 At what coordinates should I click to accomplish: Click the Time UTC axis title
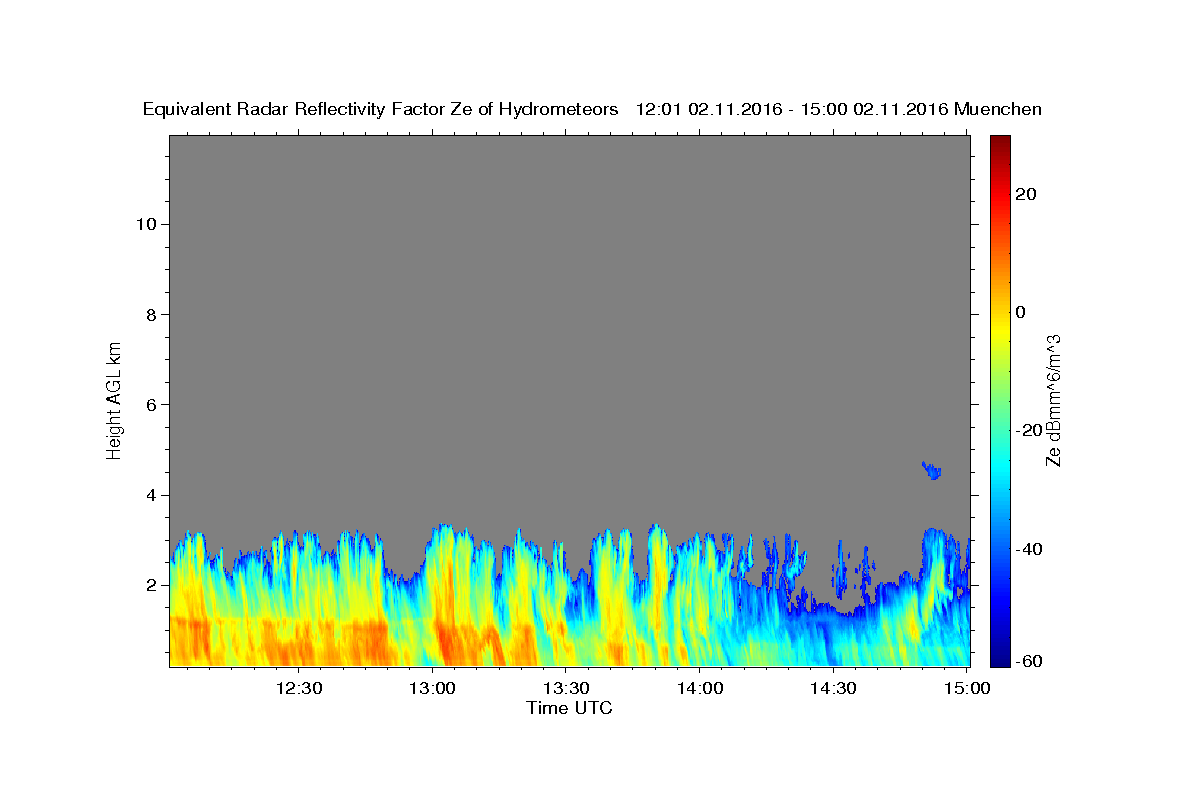(x=569, y=708)
